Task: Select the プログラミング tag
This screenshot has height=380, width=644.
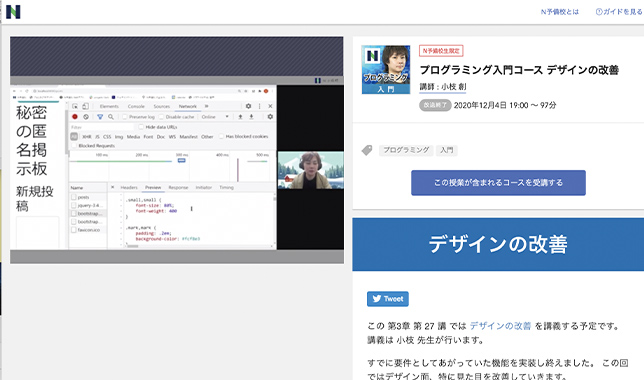Action: pos(406,150)
